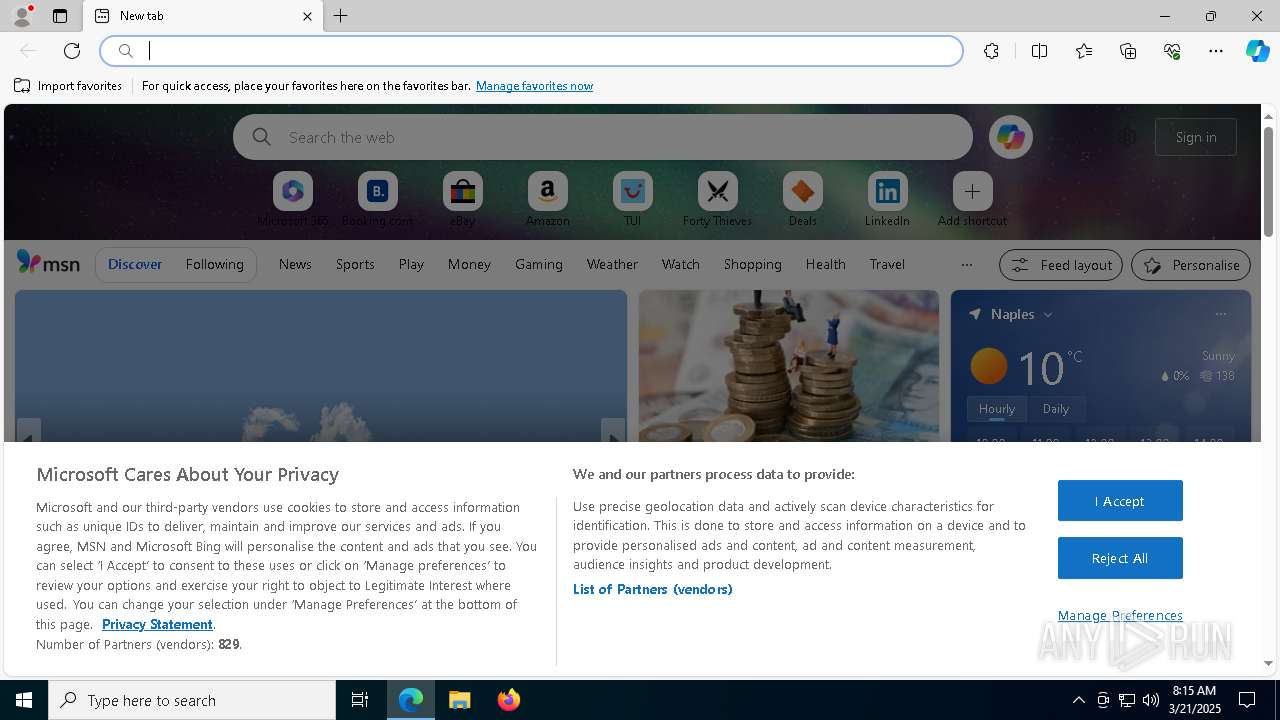Open the Booking.com shortcut
This screenshot has height=720, width=1280.
pos(377,199)
